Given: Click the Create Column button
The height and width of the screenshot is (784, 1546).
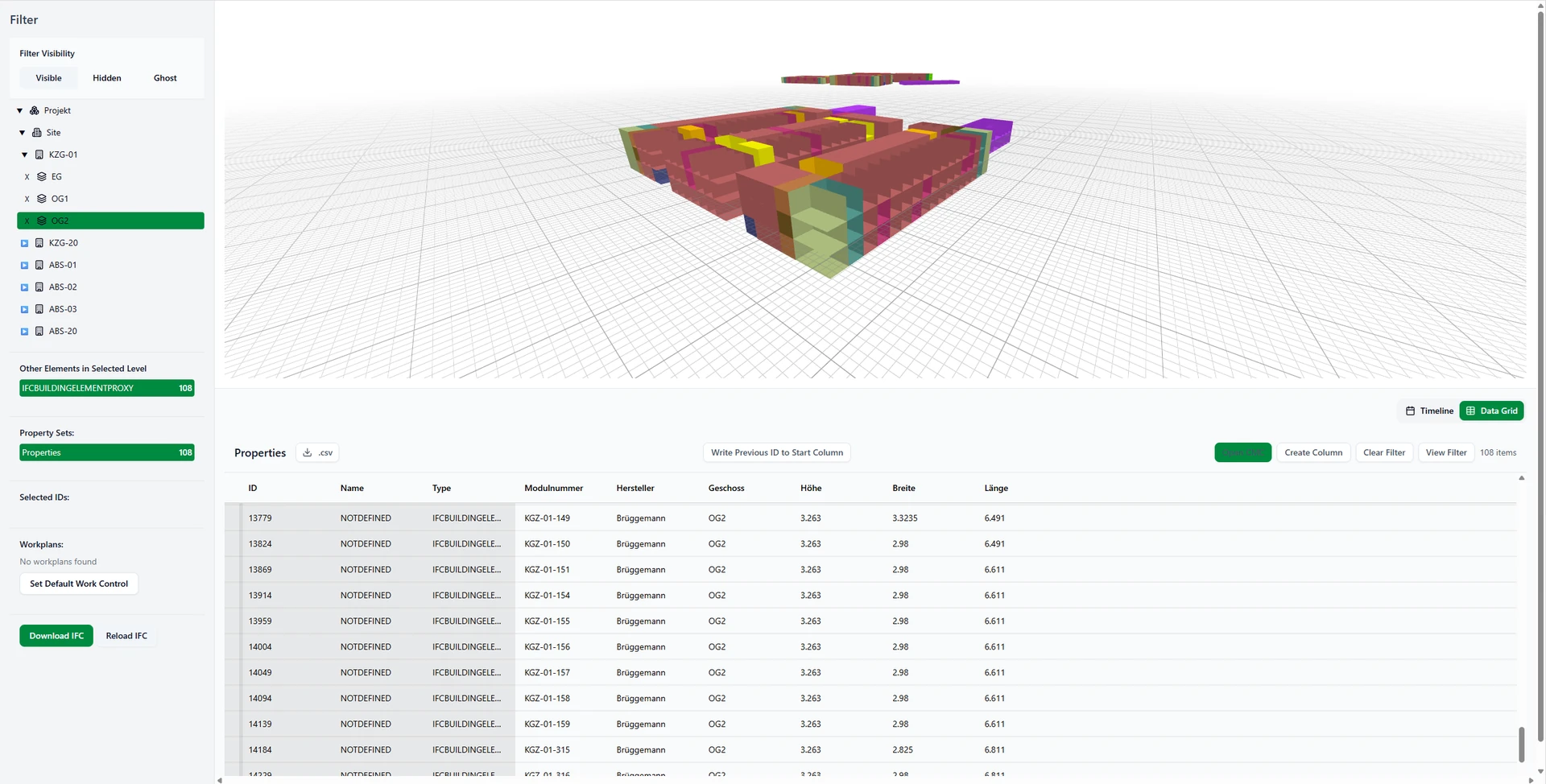Looking at the screenshot, I should coord(1313,452).
